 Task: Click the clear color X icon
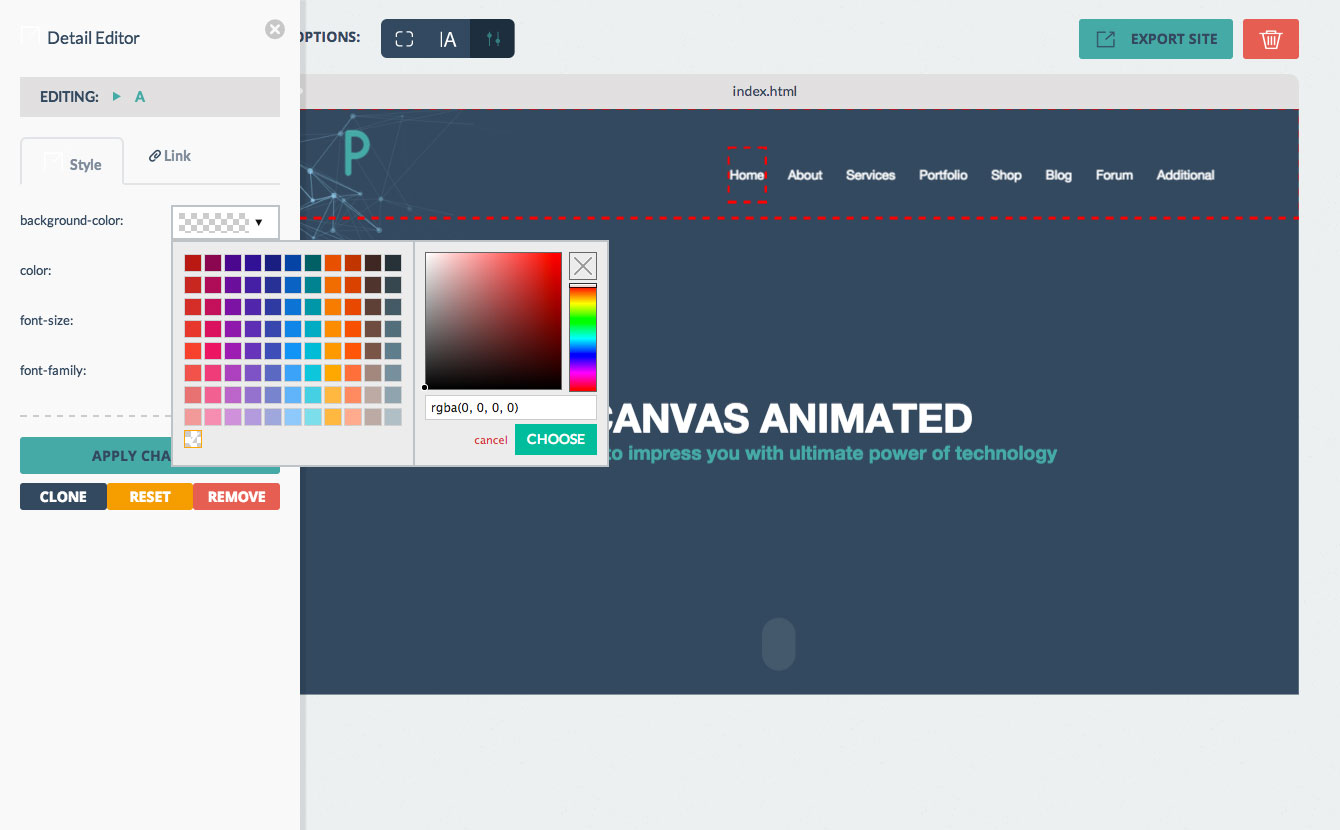coord(583,266)
